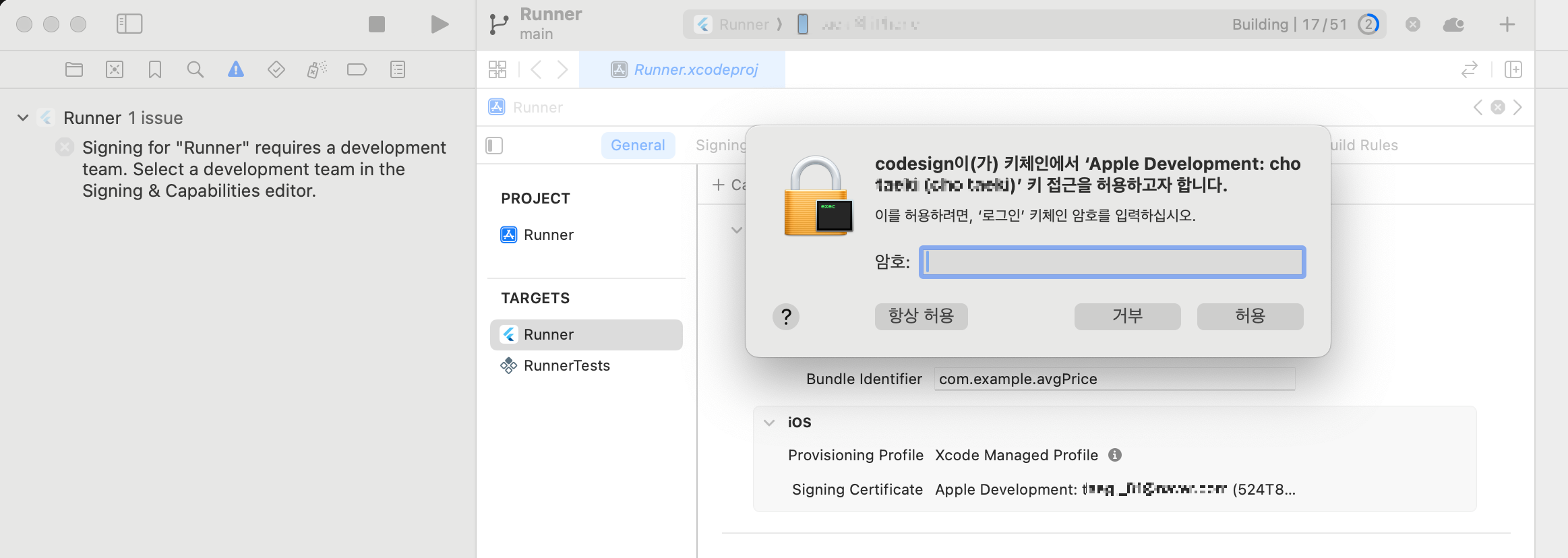The image size is (1568, 558).
Task: Open the Report navigator
Action: pos(398,69)
